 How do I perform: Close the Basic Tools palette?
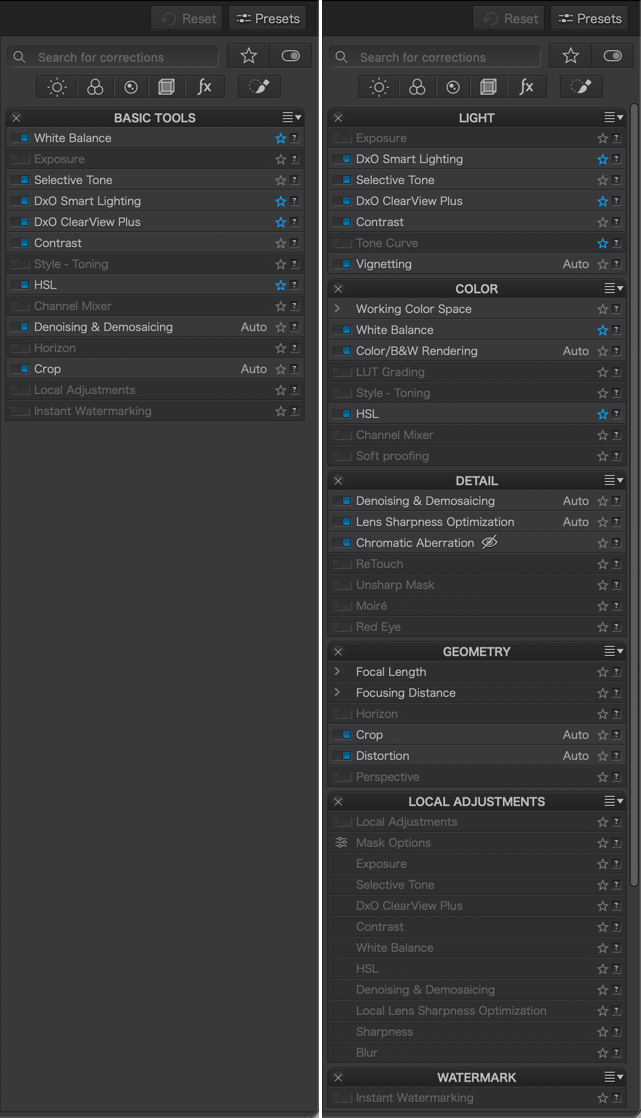[16, 118]
